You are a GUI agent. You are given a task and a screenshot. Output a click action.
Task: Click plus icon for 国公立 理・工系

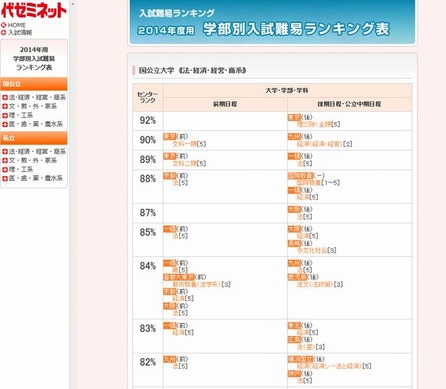pyautogui.click(x=5, y=115)
